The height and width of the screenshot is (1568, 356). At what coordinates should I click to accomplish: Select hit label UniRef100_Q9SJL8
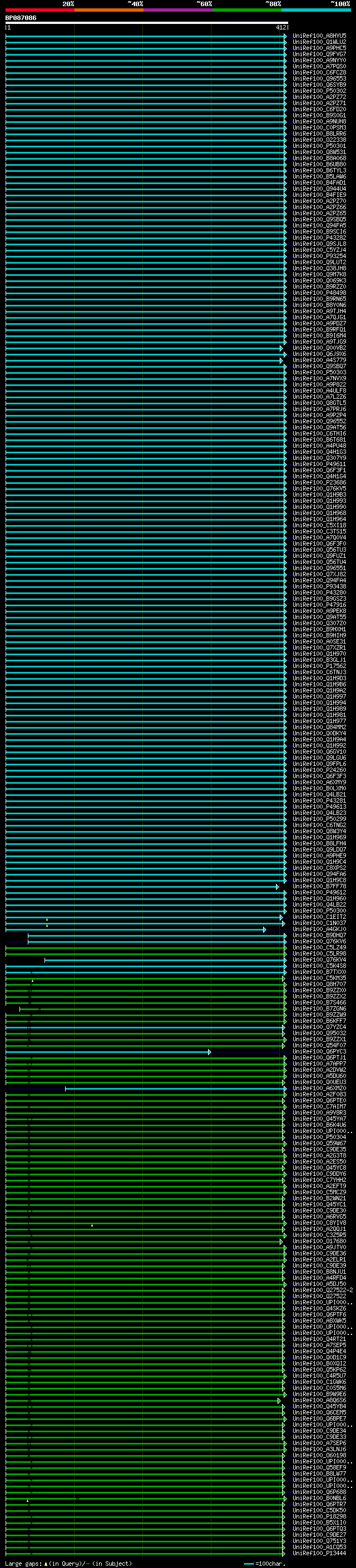pyautogui.click(x=319, y=244)
